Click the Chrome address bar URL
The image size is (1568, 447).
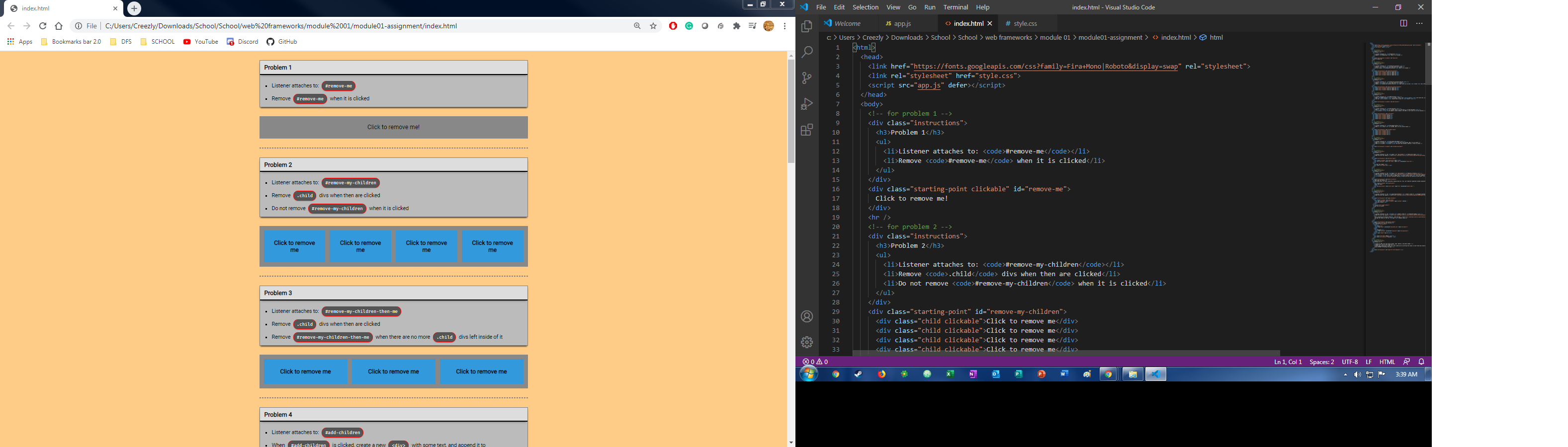pyautogui.click(x=281, y=26)
